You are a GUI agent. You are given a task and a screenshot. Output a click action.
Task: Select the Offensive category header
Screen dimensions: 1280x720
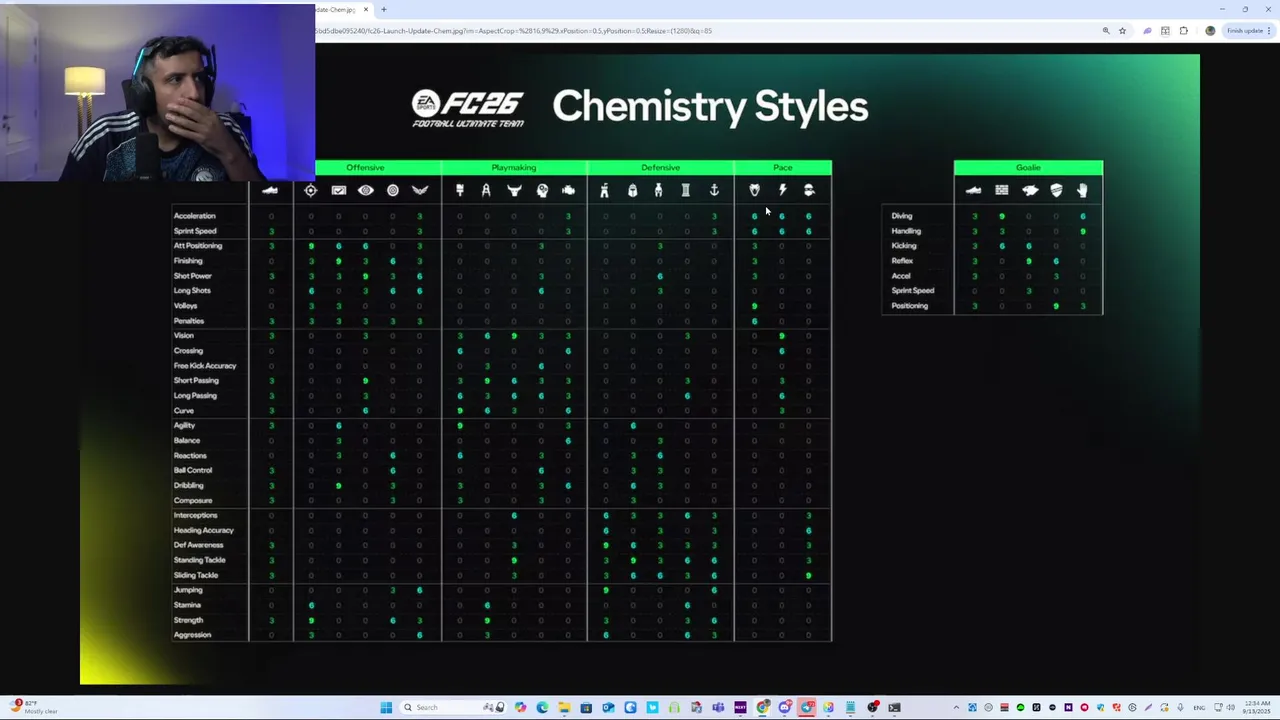[365, 167]
